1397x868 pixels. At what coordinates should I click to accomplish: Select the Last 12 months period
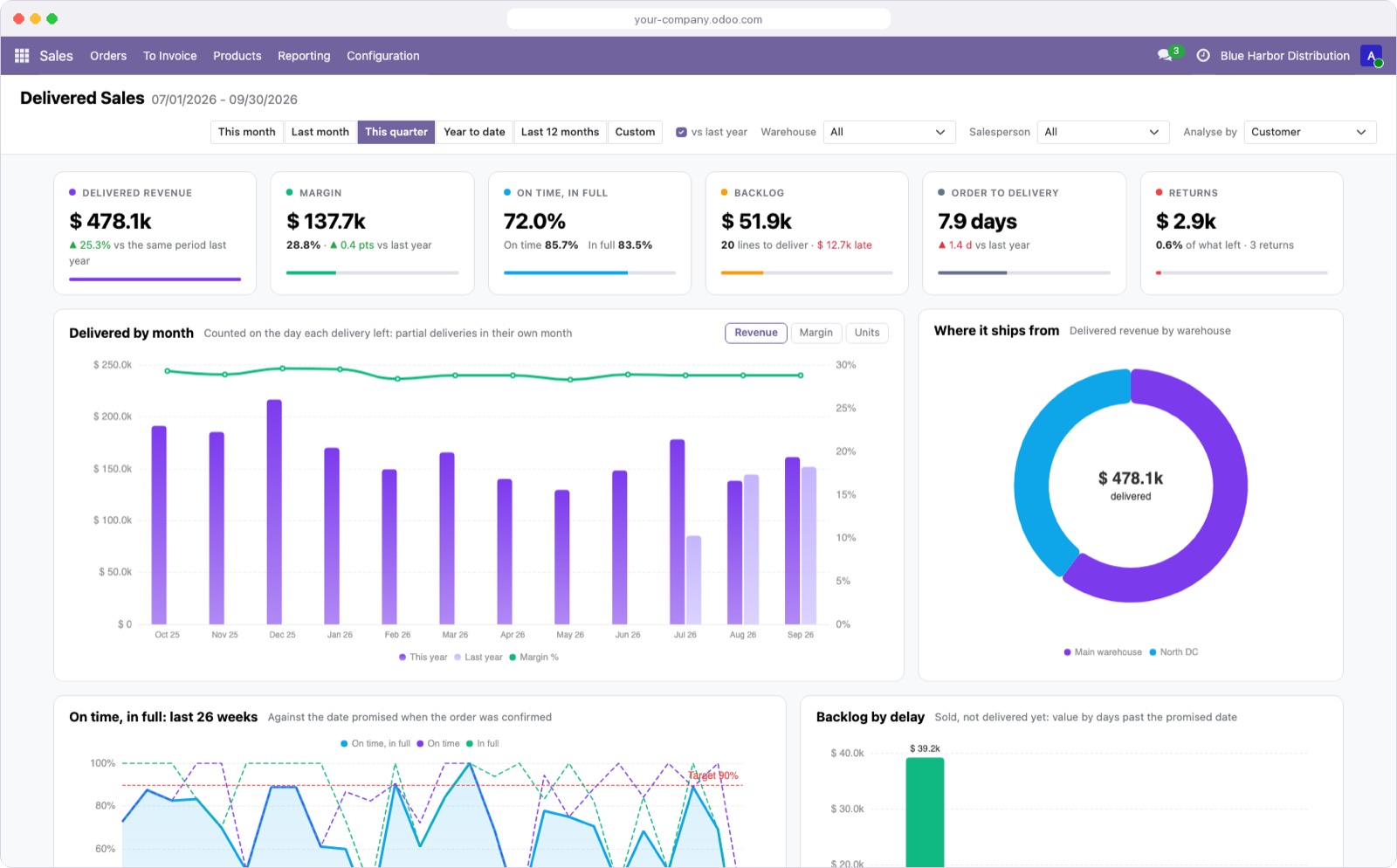(560, 132)
